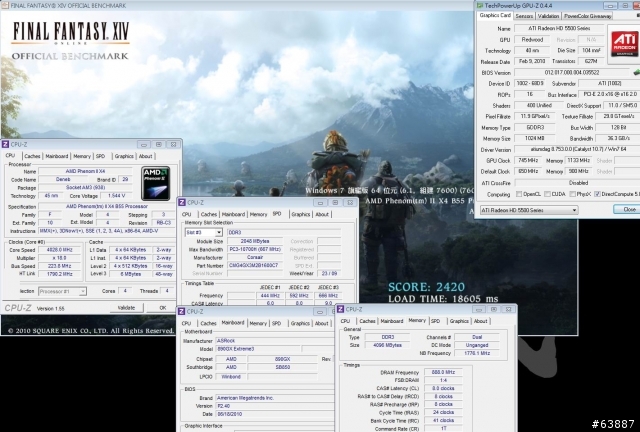Image resolution: width=640 pixels, height=432 pixels.
Task: Open the PowerColor Giveaway tab in GPU-Z
Action: coord(587,16)
